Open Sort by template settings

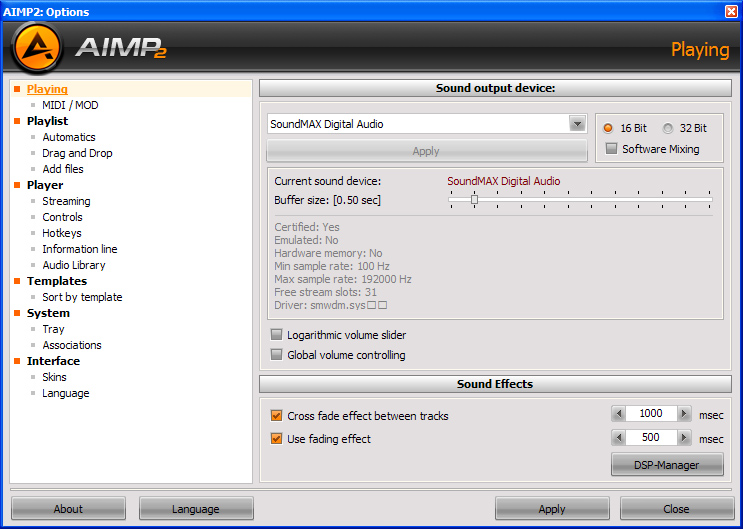[82, 297]
